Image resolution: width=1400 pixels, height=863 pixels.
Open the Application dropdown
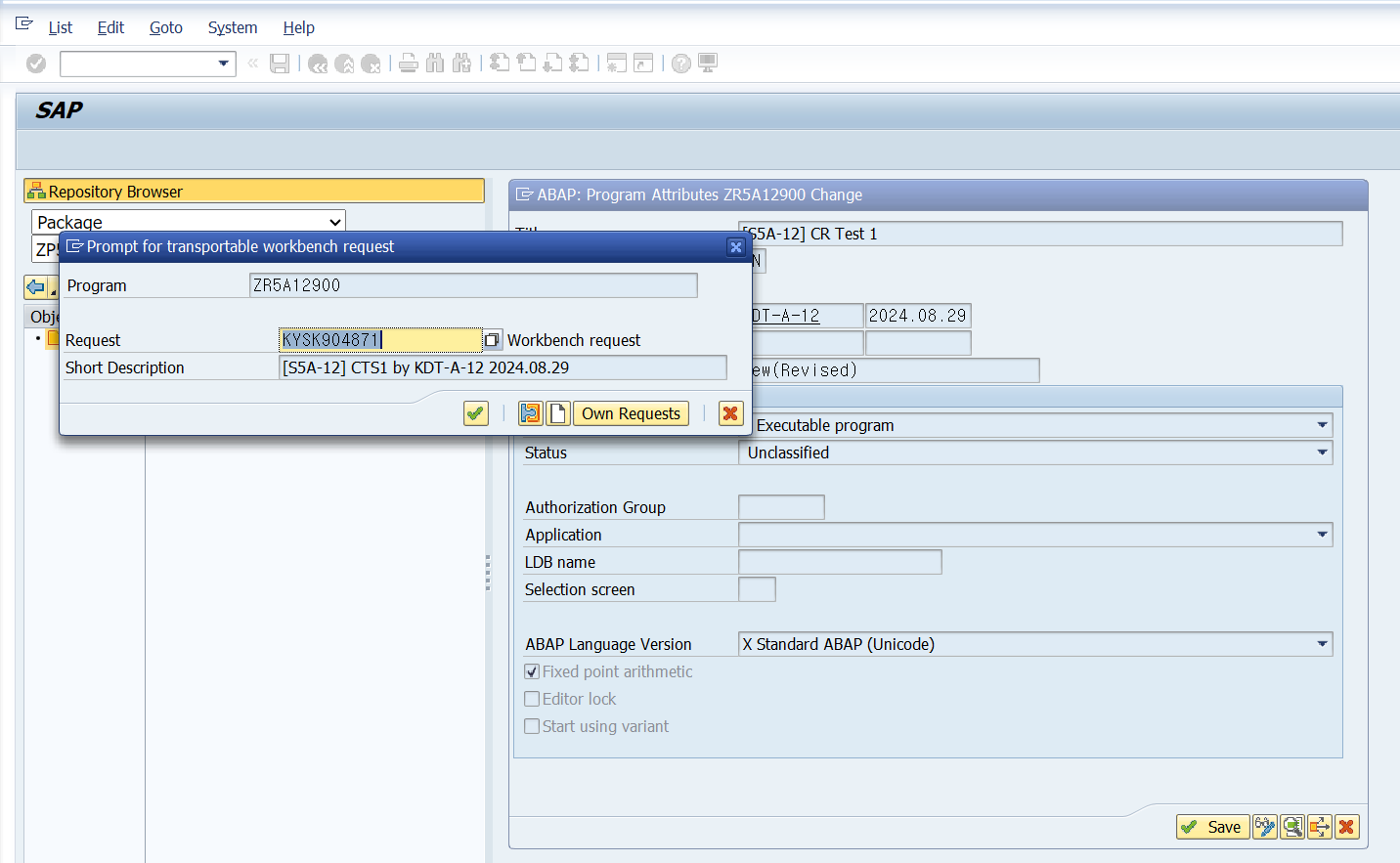point(1322,535)
